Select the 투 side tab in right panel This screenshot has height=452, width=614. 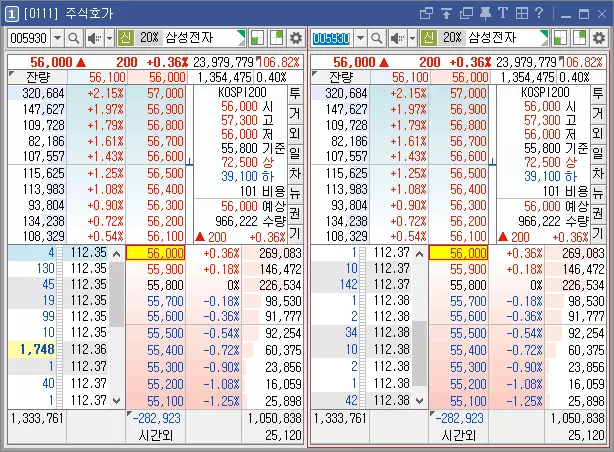(598, 94)
